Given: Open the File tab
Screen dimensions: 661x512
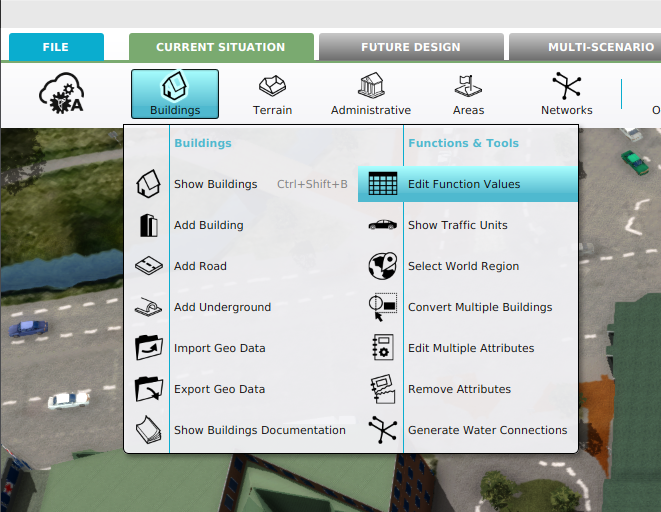Looking at the screenshot, I should tap(56, 47).
